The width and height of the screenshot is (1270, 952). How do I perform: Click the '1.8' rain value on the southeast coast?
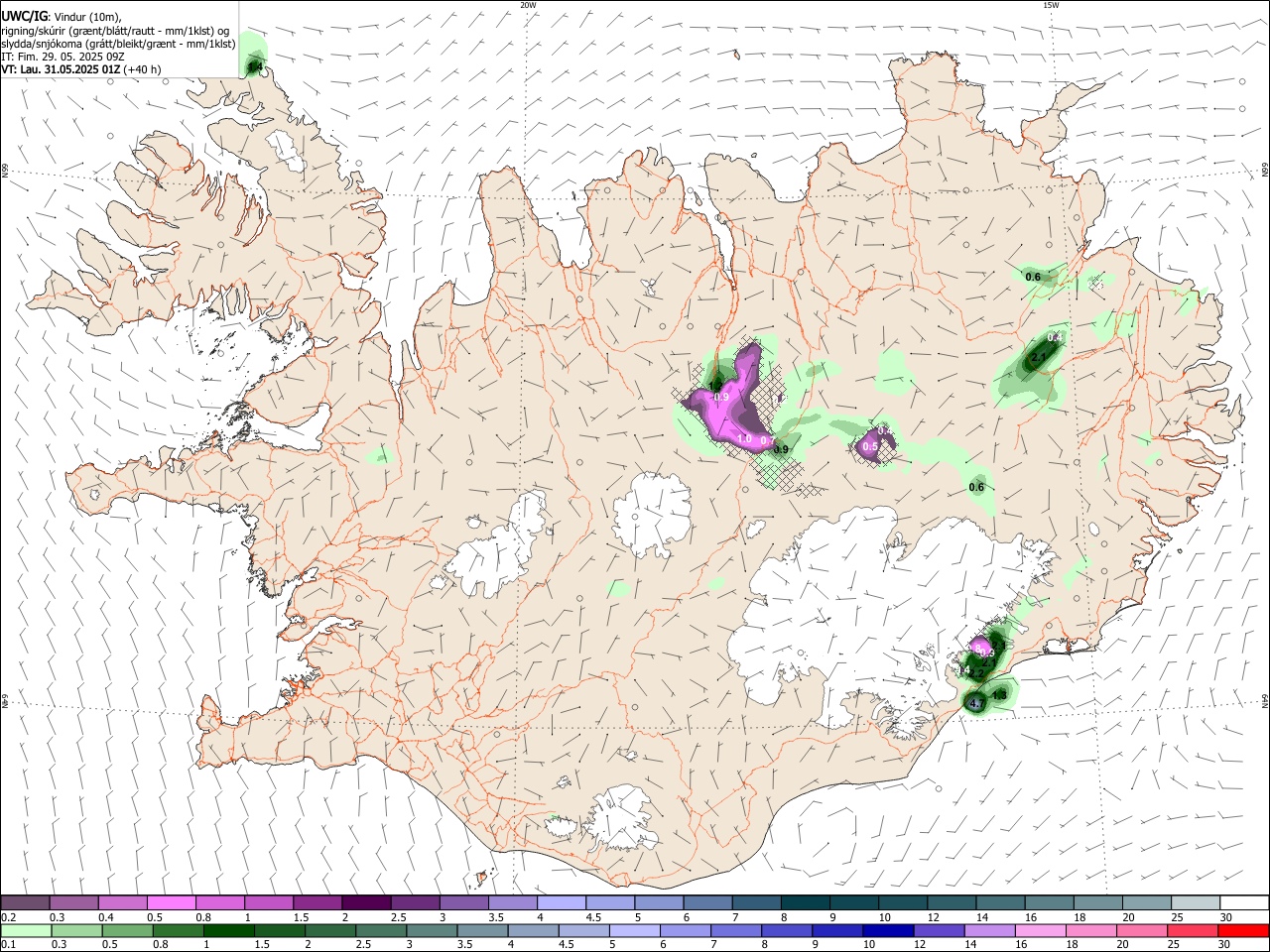[x=999, y=695]
